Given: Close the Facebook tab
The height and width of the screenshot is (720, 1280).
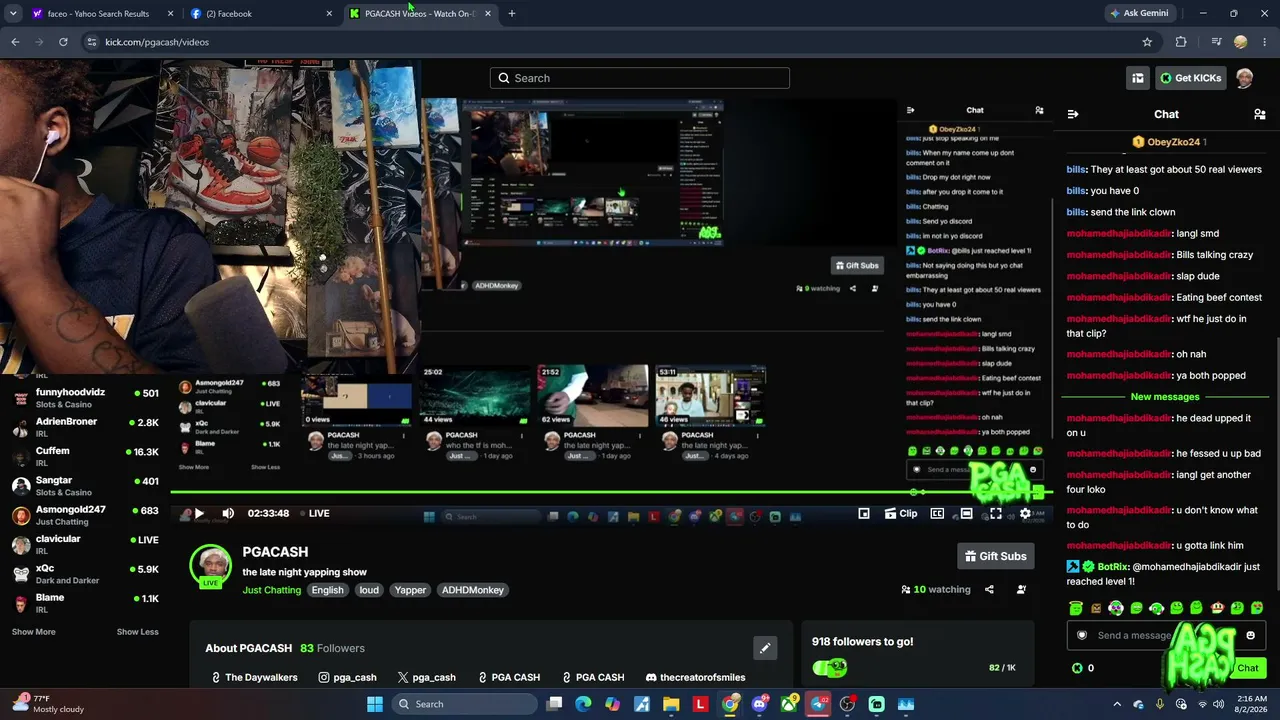Looking at the screenshot, I should click(329, 14).
